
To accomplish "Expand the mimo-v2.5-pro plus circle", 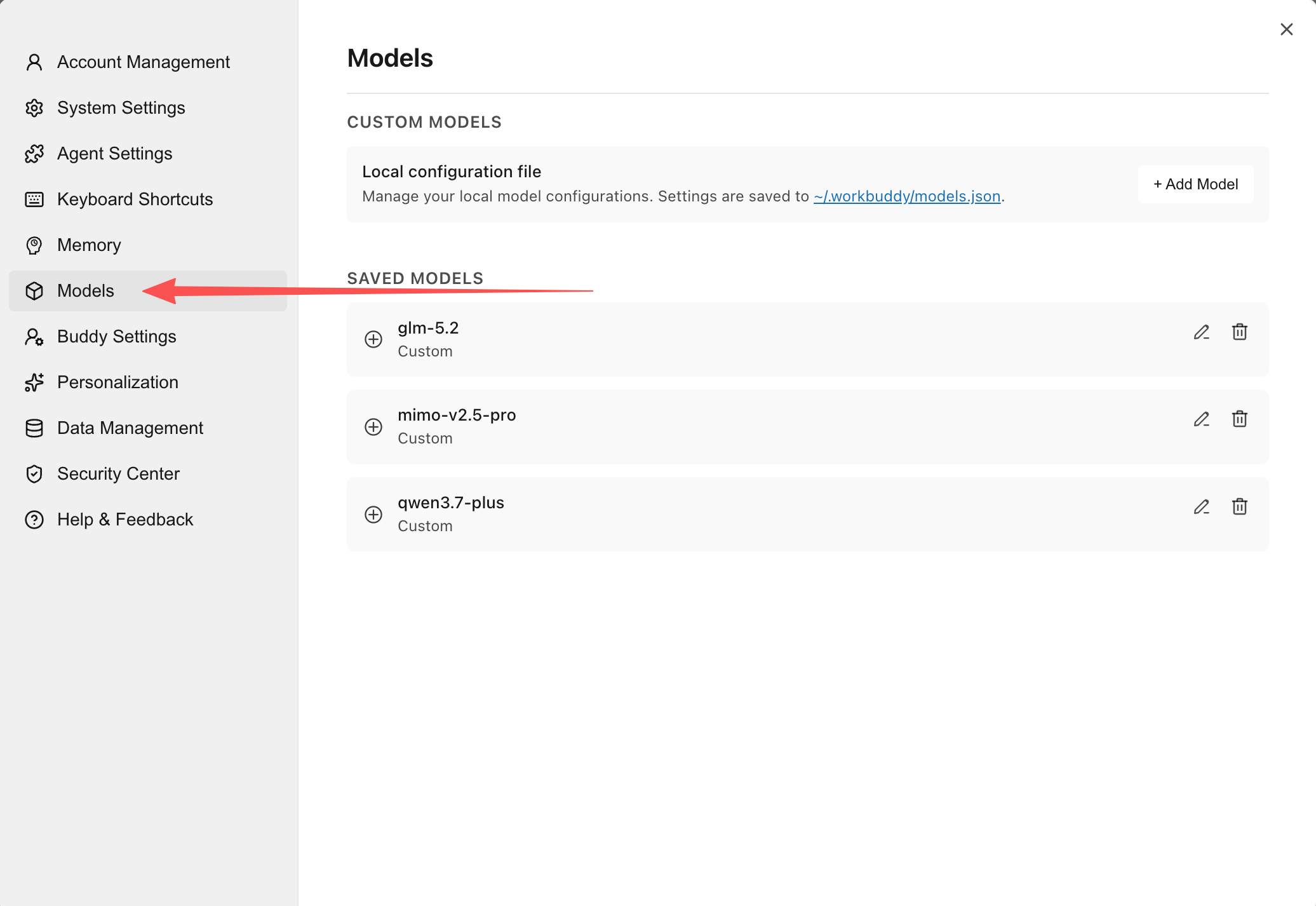I will click(373, 427).
